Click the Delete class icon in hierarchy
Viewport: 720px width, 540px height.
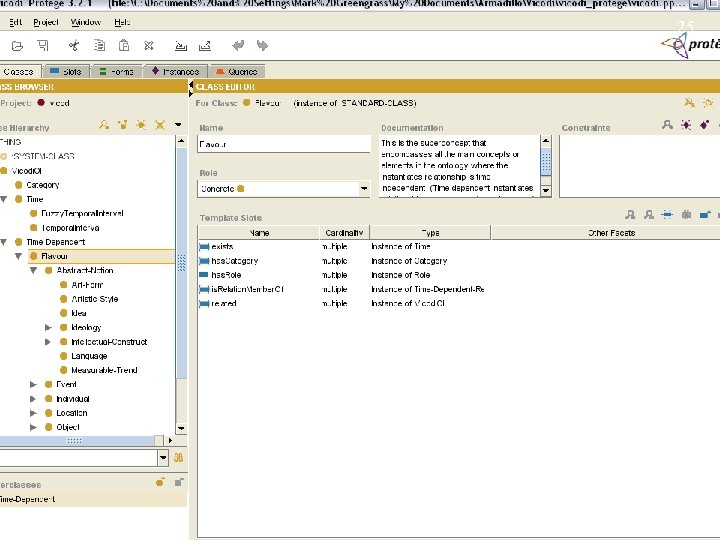[160, 125]
